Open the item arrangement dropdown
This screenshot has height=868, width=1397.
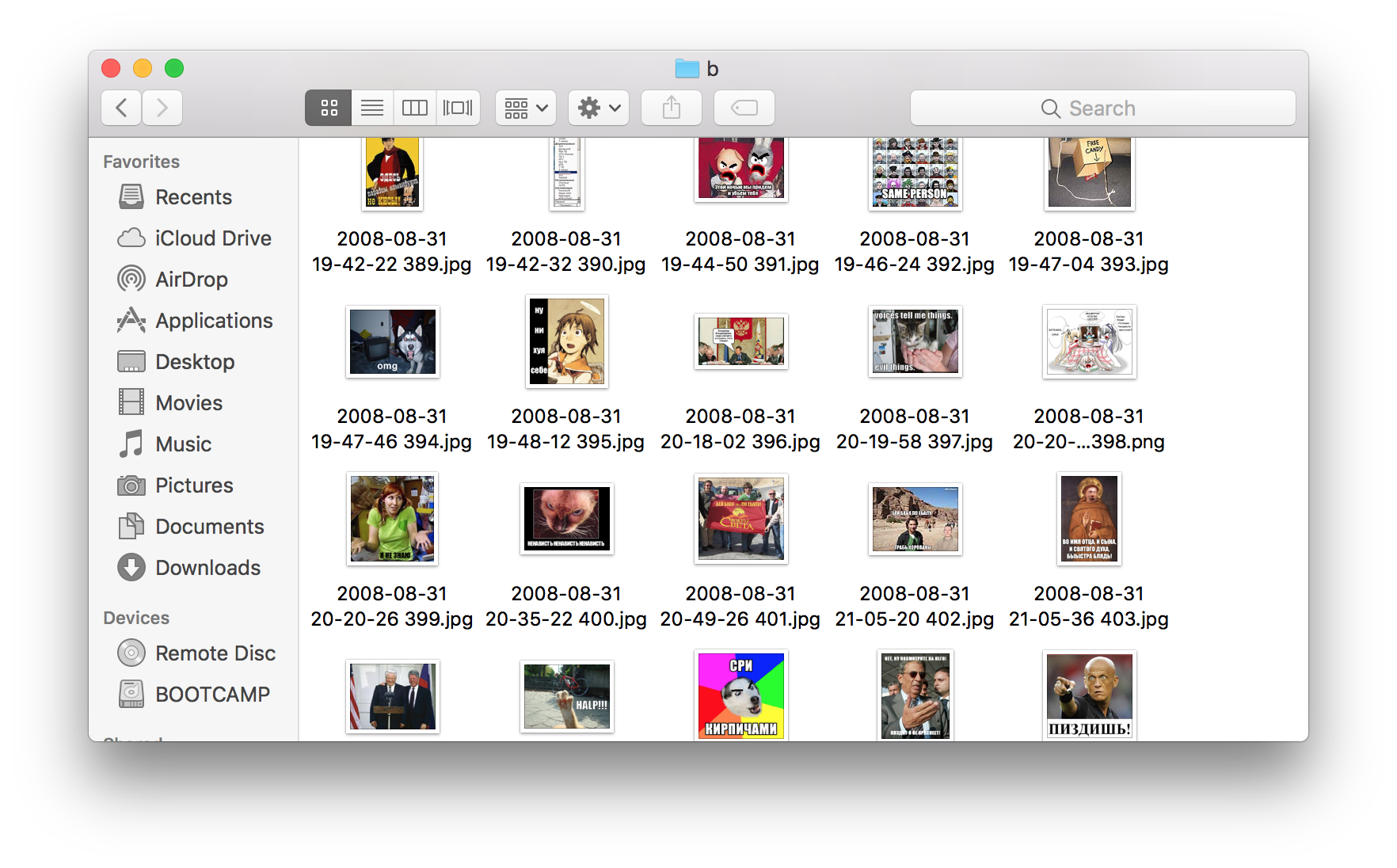(x=526, y=108)
